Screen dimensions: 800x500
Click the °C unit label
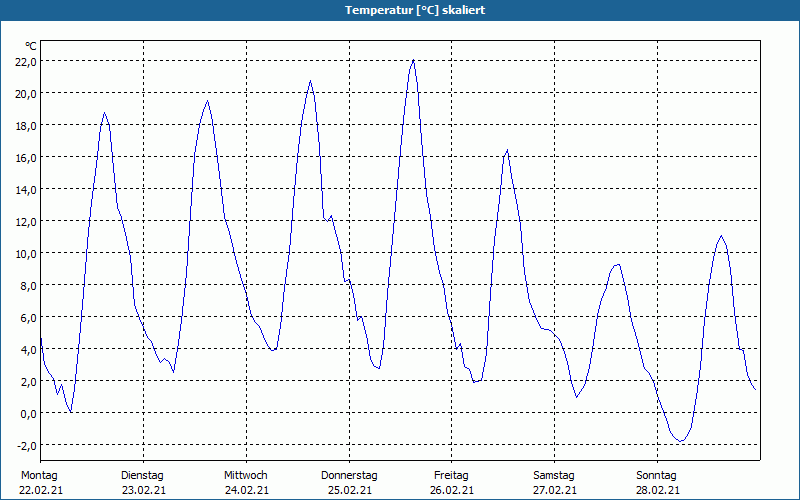31,46
